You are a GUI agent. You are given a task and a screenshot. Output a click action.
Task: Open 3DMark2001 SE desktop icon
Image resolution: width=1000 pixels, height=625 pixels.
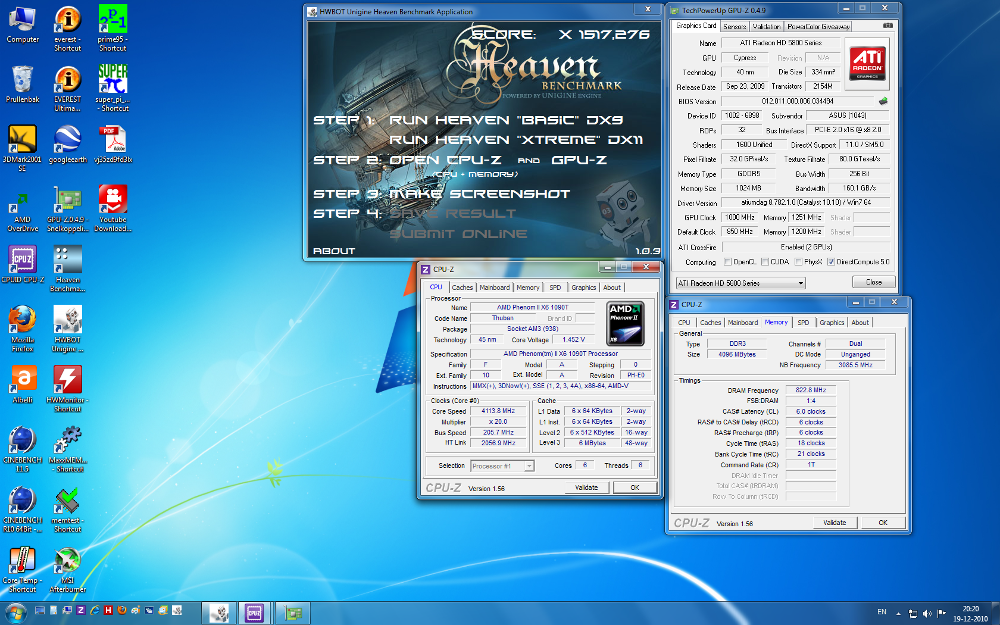tap(22, 148)
